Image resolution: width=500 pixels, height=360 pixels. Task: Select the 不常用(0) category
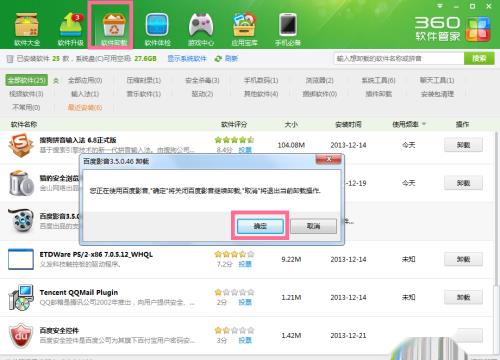coord(26,108)
